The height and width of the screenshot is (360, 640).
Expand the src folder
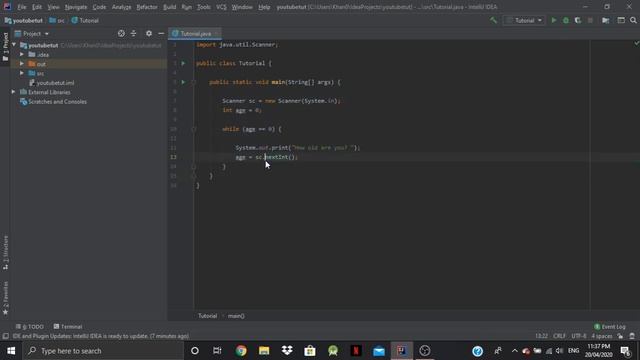(22, 73)
